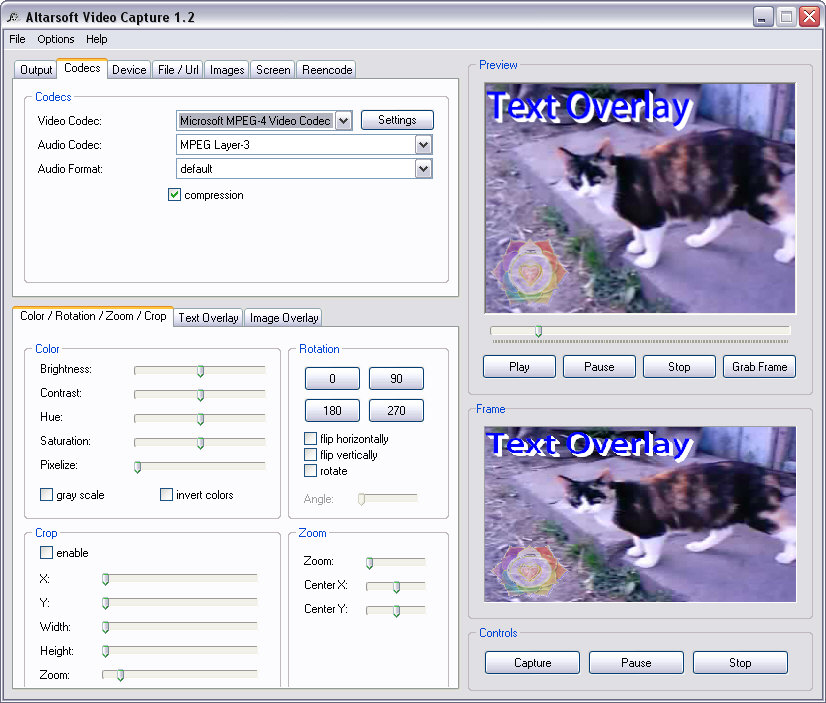Click the Brightness slider handle
The height and width of the screenshot is (703, 826).
point(200,371)
